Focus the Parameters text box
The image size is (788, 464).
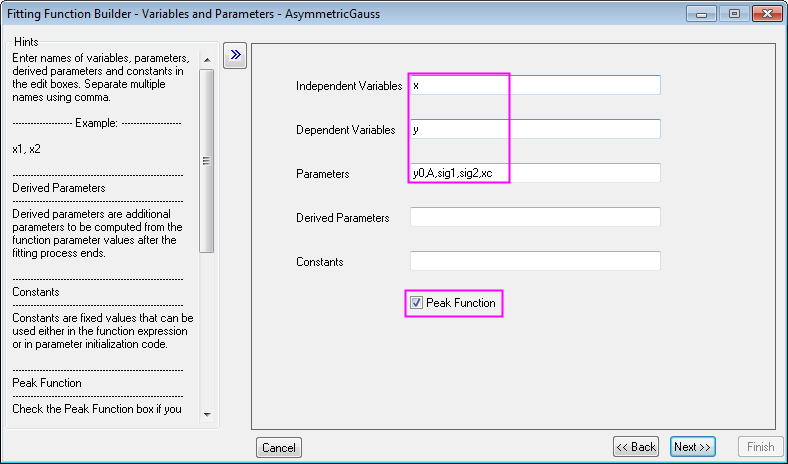[x=535, y=173]
